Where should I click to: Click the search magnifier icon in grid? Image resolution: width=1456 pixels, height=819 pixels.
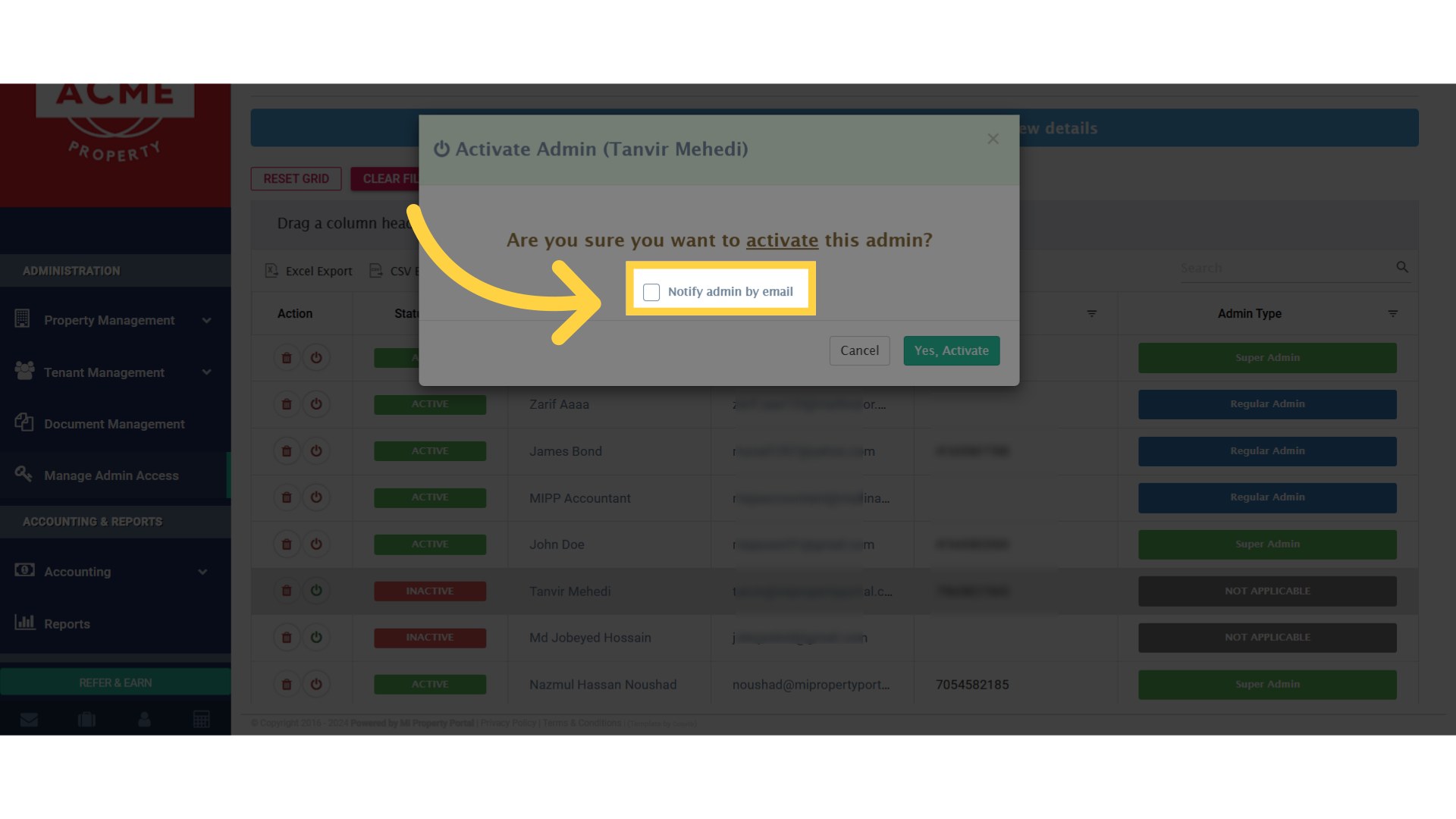pos(1402,267)
